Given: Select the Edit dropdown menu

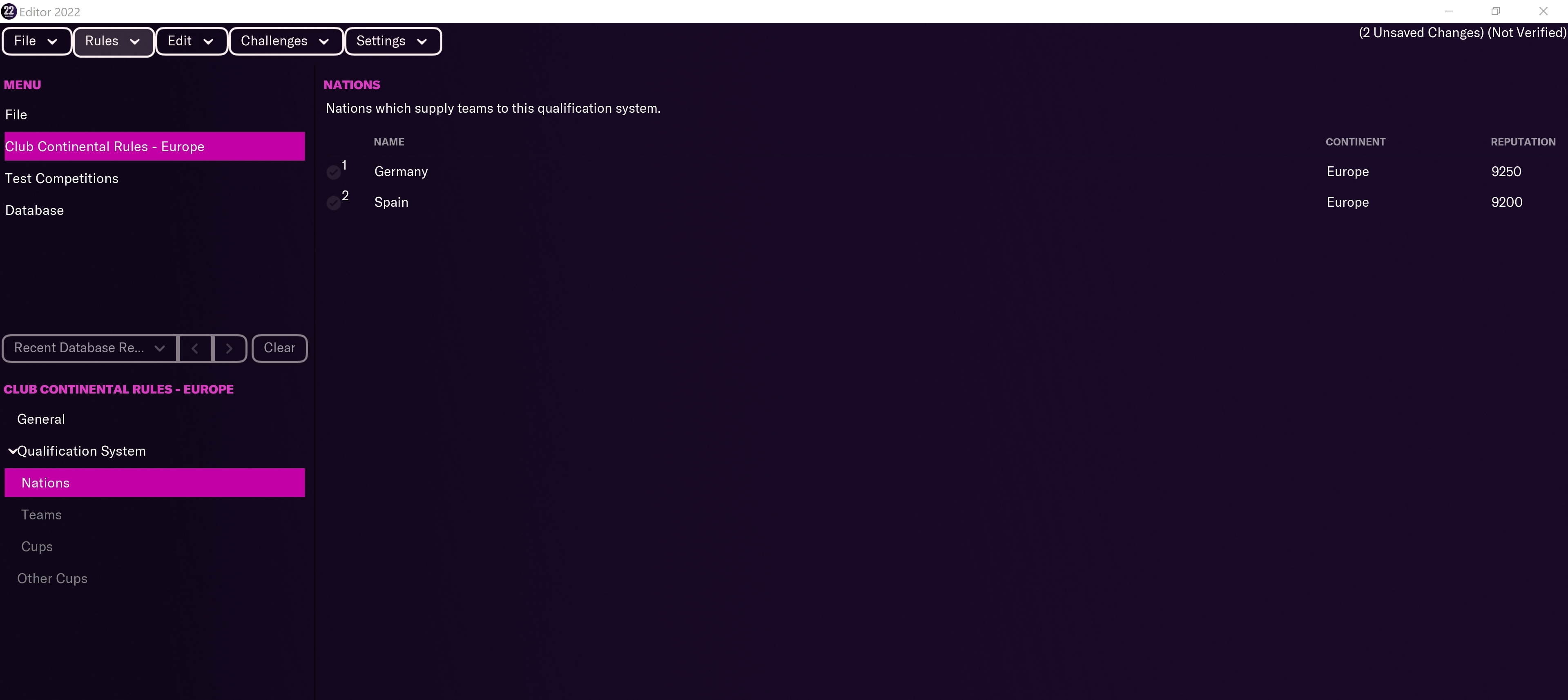Looking at the screenshot, I should 190,41.
